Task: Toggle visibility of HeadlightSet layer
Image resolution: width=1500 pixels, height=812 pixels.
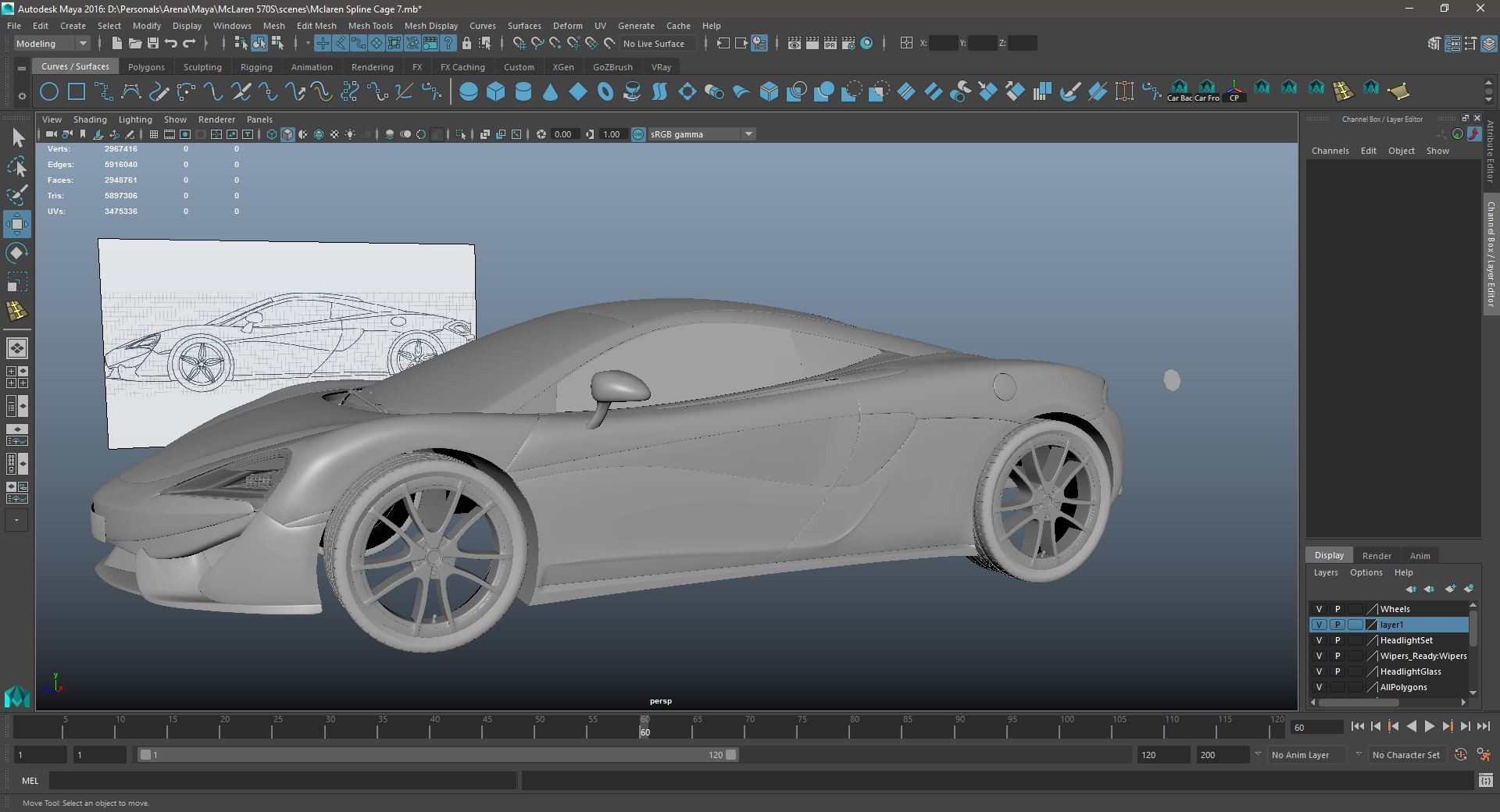Action: [x=1319, y=640]
